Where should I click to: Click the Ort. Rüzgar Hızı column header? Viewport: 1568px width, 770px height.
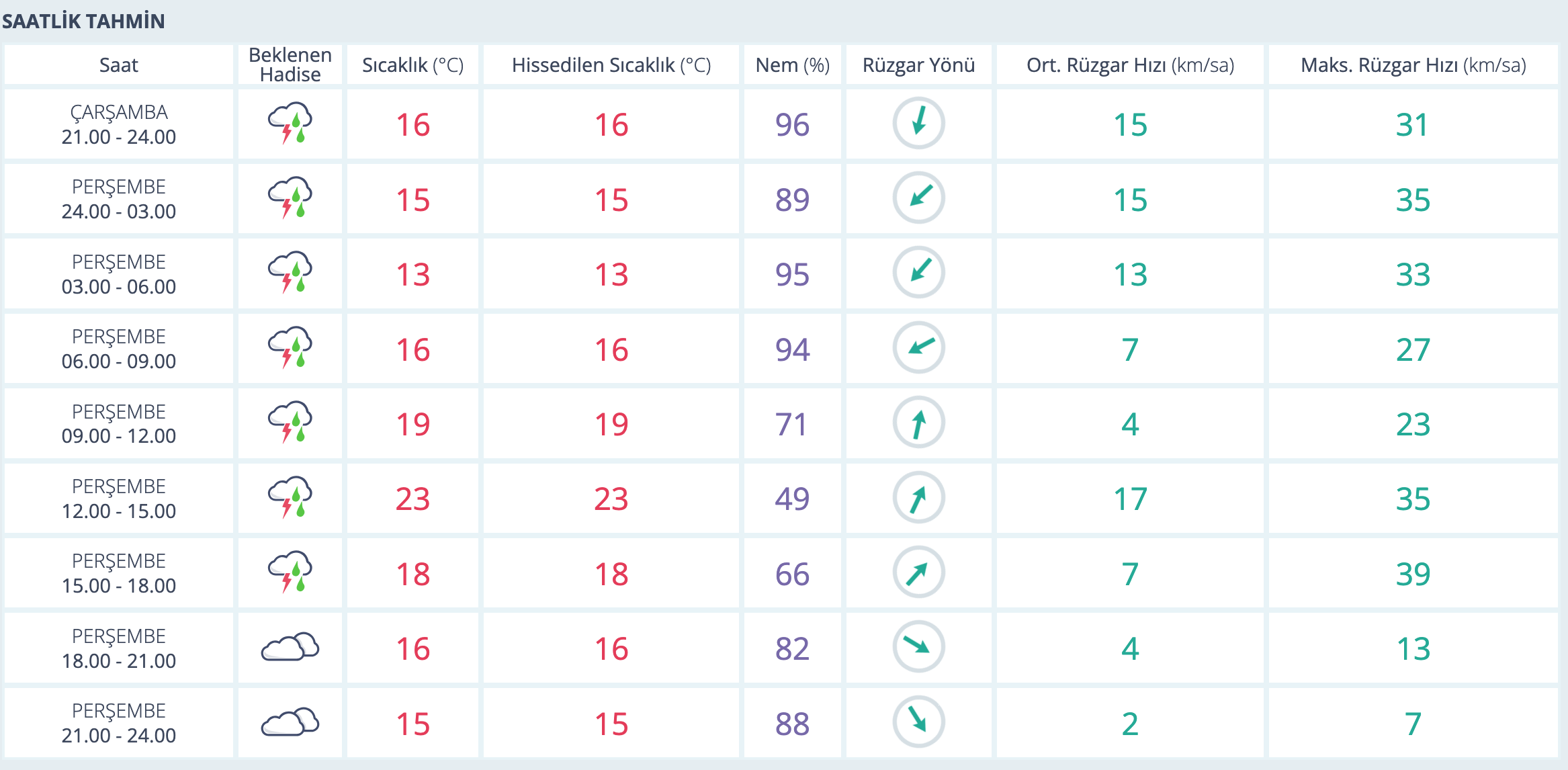coord(1130,65)
